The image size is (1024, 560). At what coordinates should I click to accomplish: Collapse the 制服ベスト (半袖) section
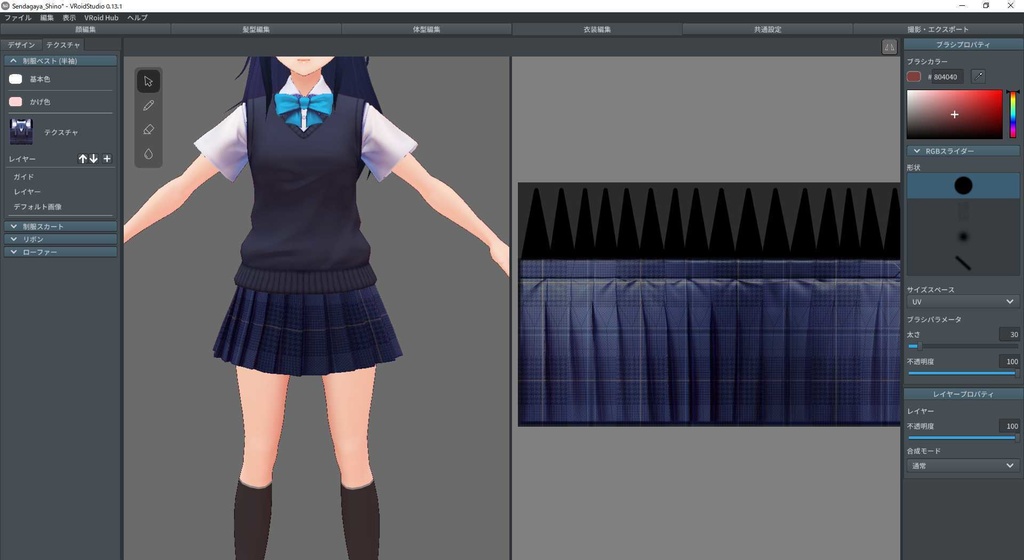[x=61, y=61]
